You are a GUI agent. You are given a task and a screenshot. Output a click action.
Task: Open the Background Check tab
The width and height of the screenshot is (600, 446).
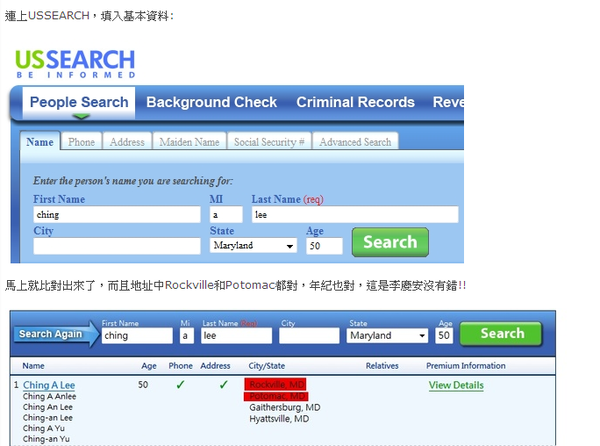coord(211,102)
